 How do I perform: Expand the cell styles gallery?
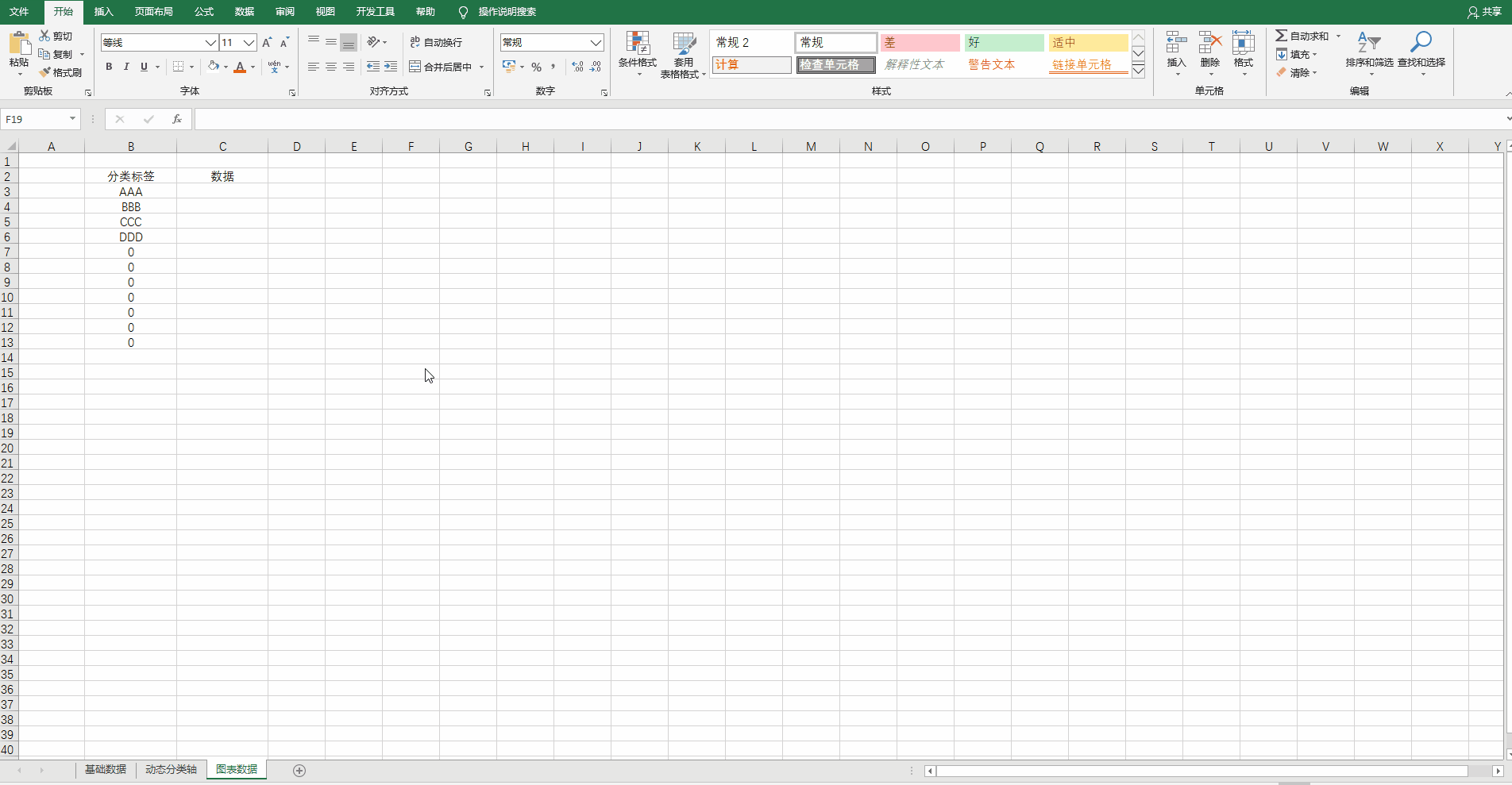[1138, 71]
